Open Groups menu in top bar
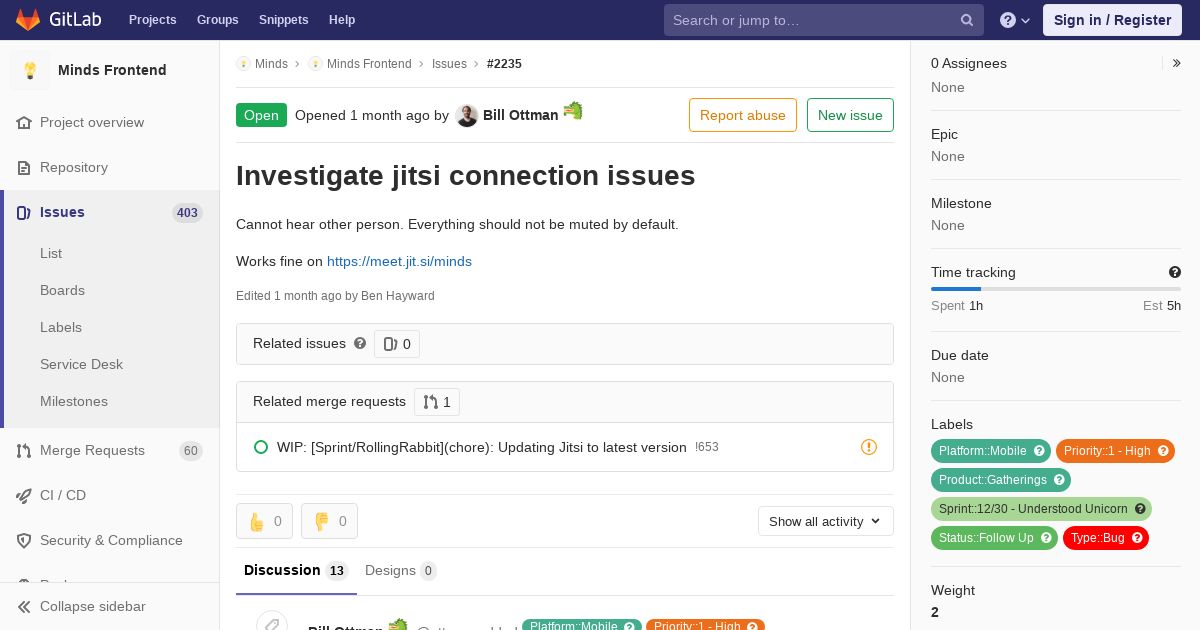 [x=217, y=20]
